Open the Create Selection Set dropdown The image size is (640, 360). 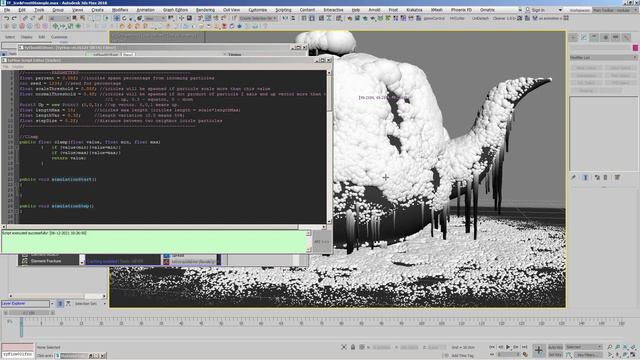(x=257, y=18)
